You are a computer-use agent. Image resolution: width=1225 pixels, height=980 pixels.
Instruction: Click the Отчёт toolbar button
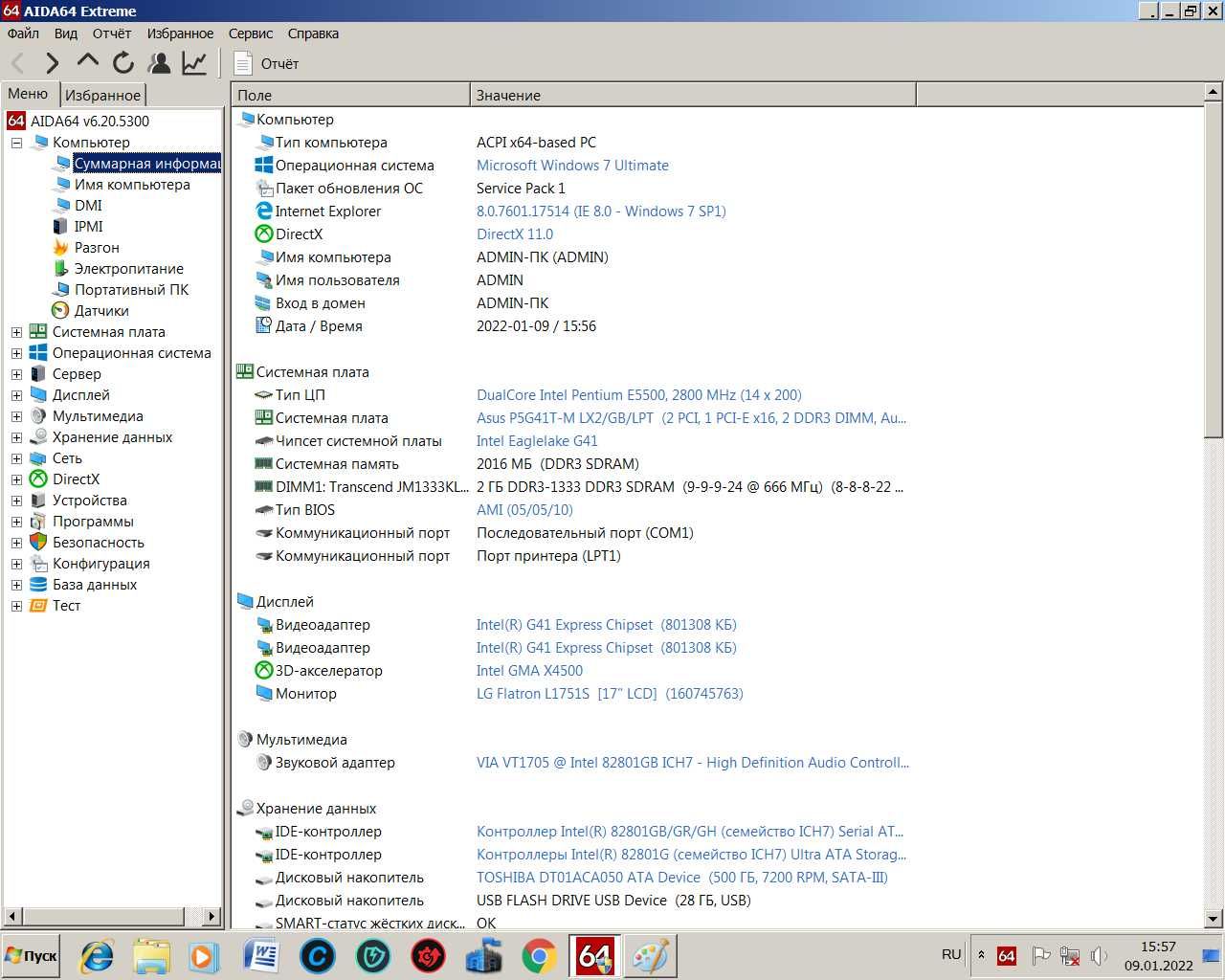pyautogui.click(x=267, y=63)
